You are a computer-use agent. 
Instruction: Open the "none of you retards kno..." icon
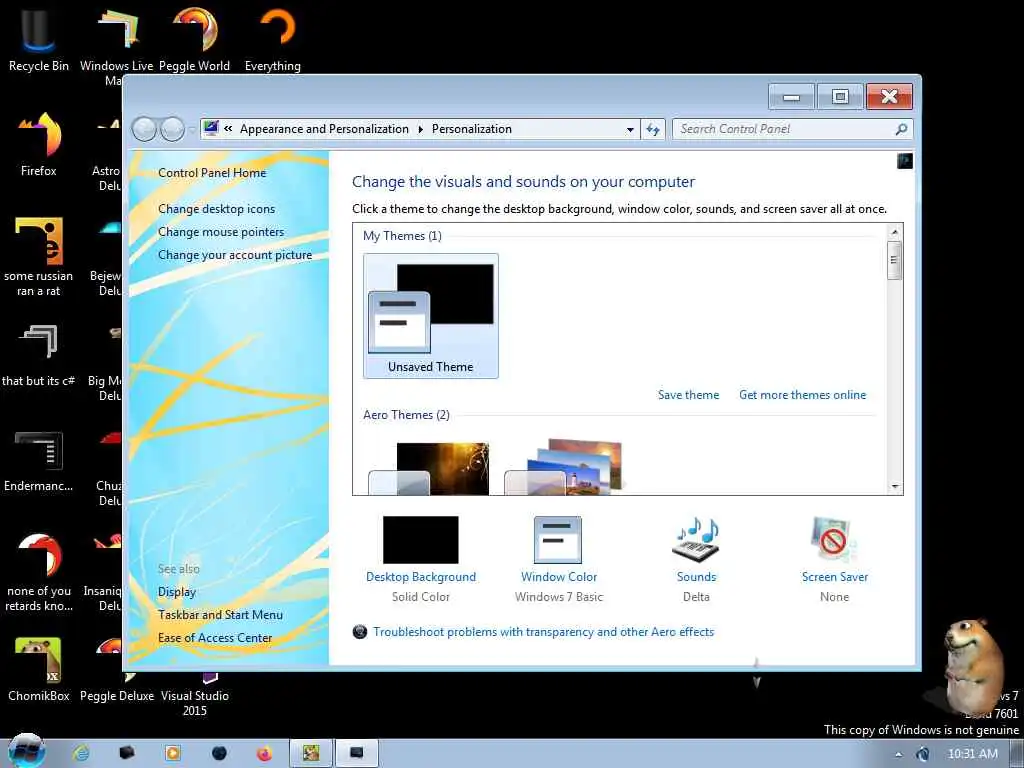point(39,572)
